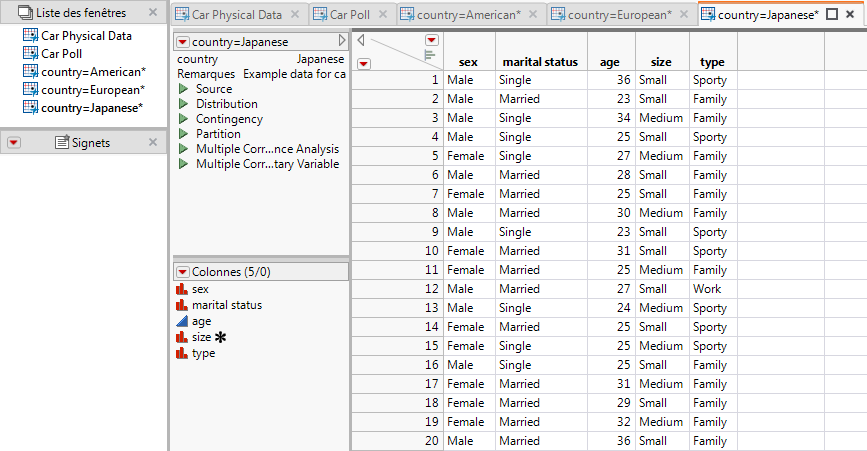Open the Signets panel red triangle menu

pyautogui.click(x=14, y=143)
